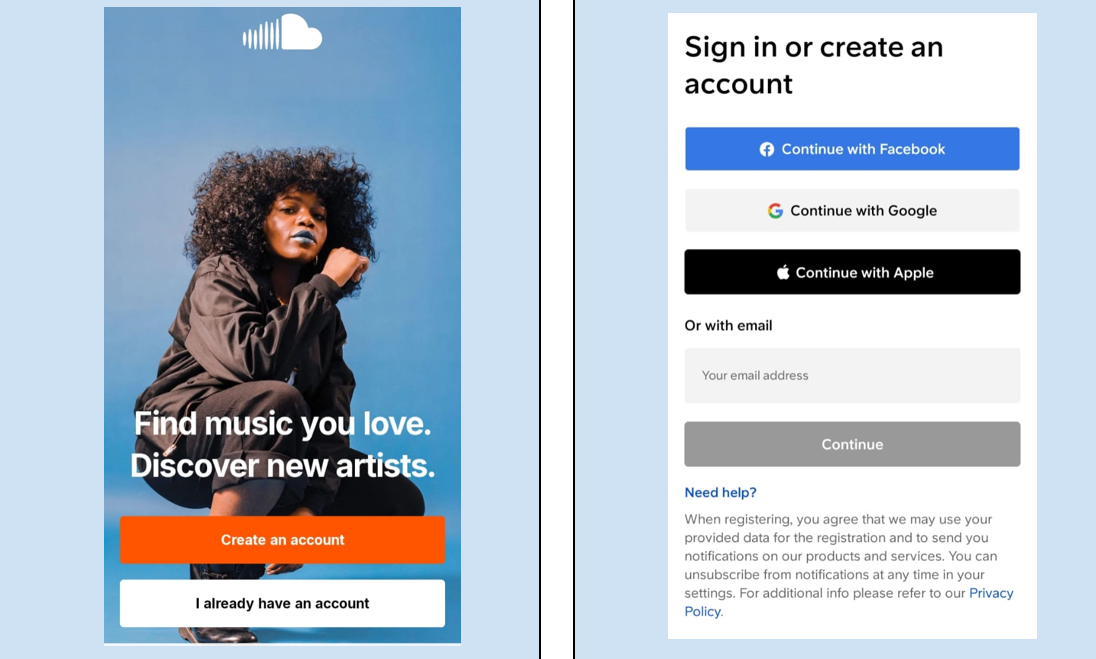Select Continue with Google text
This screenshot has height=659, width=1096.
coord(863,210)
